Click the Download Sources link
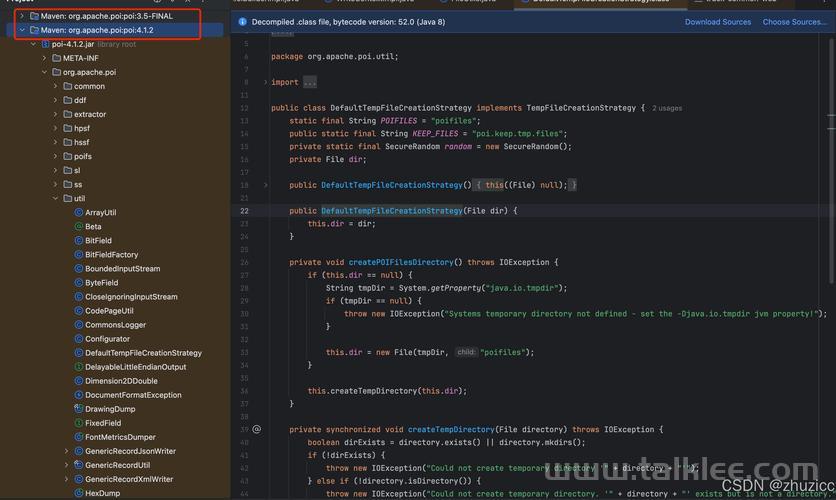The height and width of the screenshot is (500, 836). coord(718,22)
